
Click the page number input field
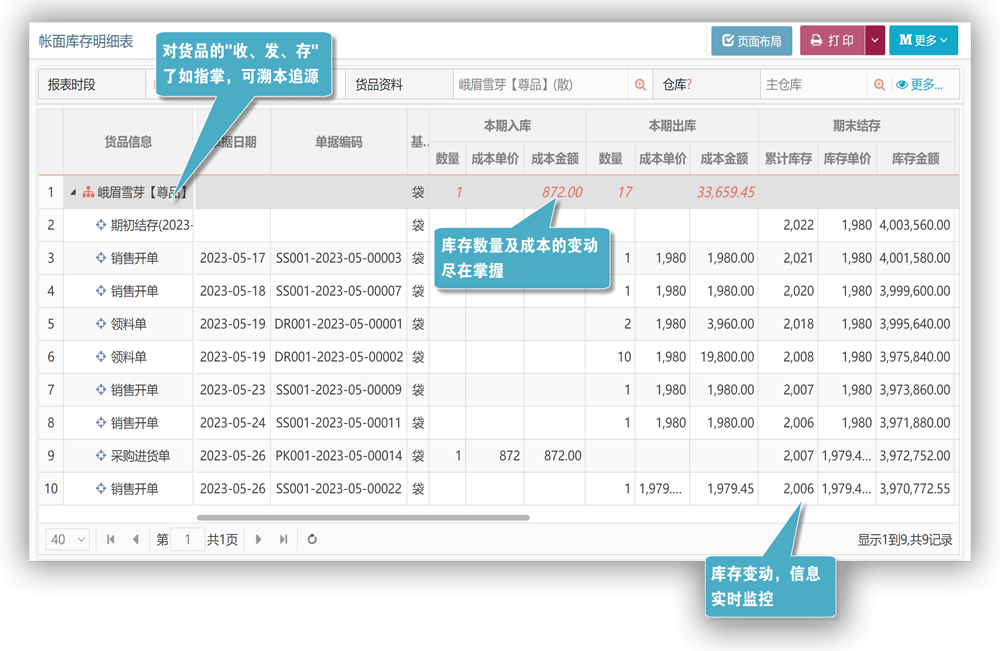tap(188, 539)
